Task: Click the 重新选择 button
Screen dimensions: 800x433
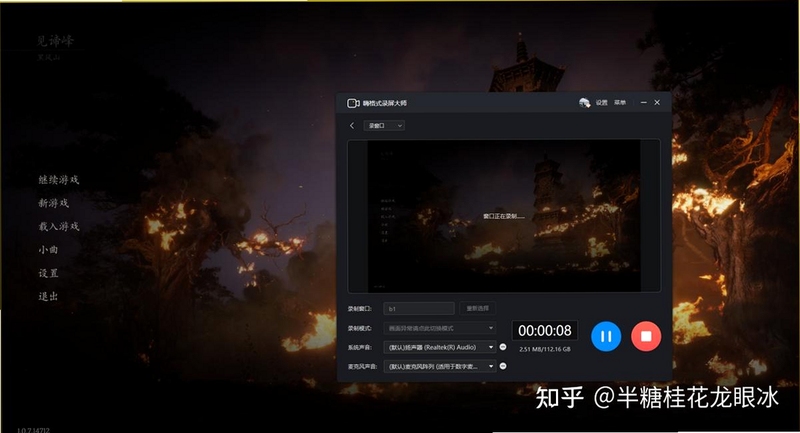Action: click(x=478, y=309)
